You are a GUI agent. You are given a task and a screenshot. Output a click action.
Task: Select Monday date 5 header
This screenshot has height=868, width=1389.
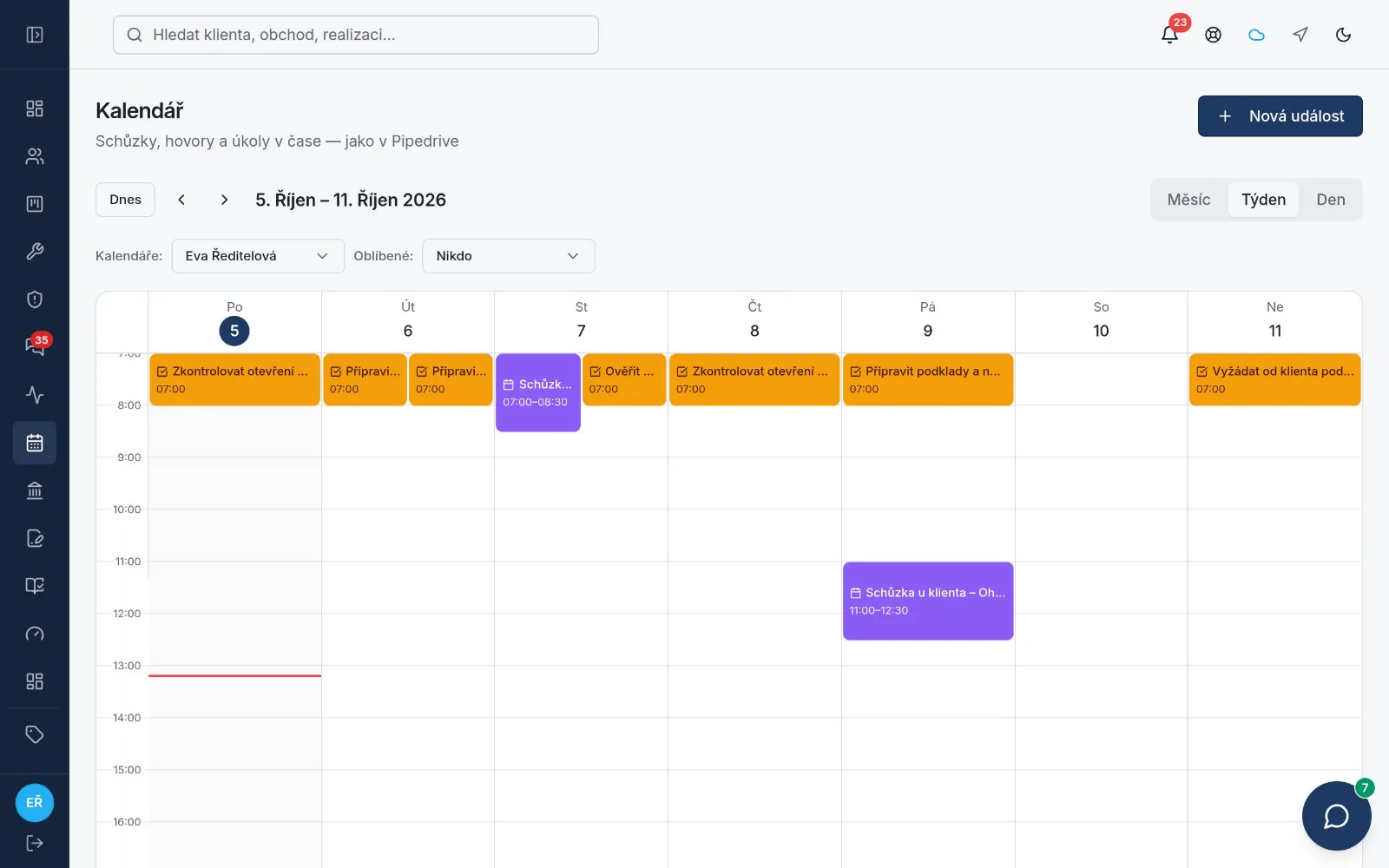[x=234, y=331]
